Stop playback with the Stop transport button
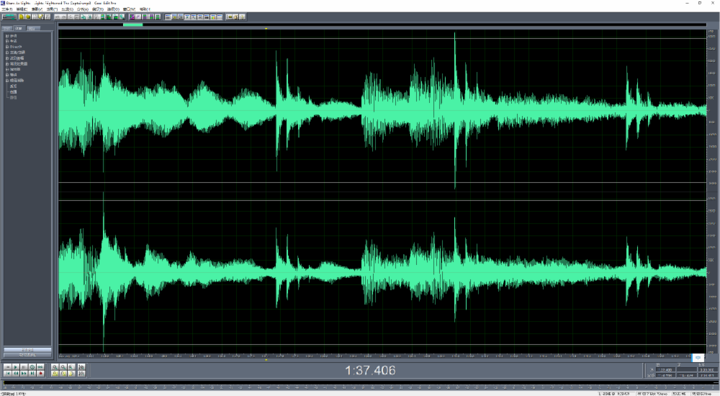Viewport: 720px width, 396px height. pyautogui.click(x=7, y=367)
